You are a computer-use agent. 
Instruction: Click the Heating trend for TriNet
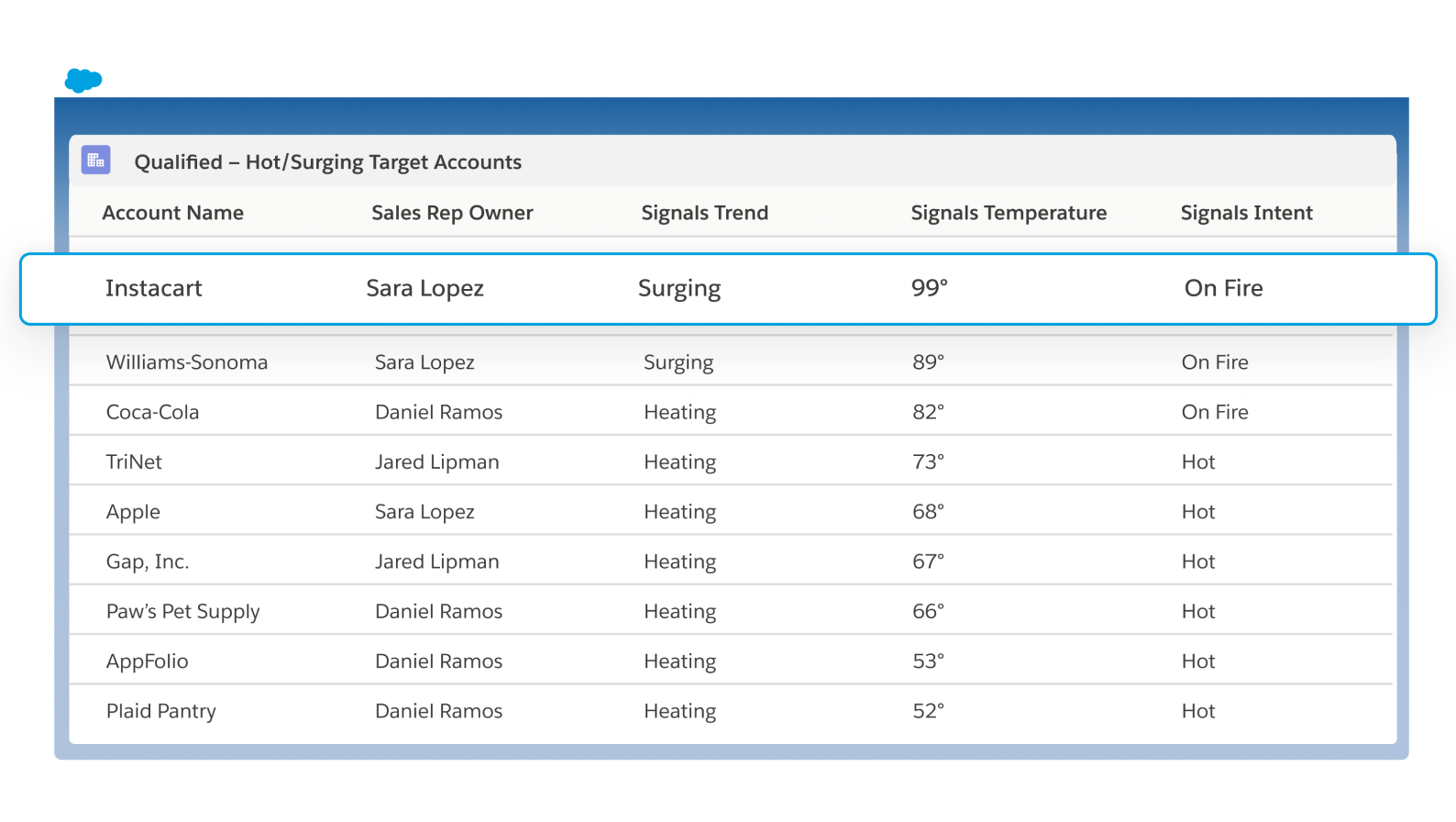680,462
